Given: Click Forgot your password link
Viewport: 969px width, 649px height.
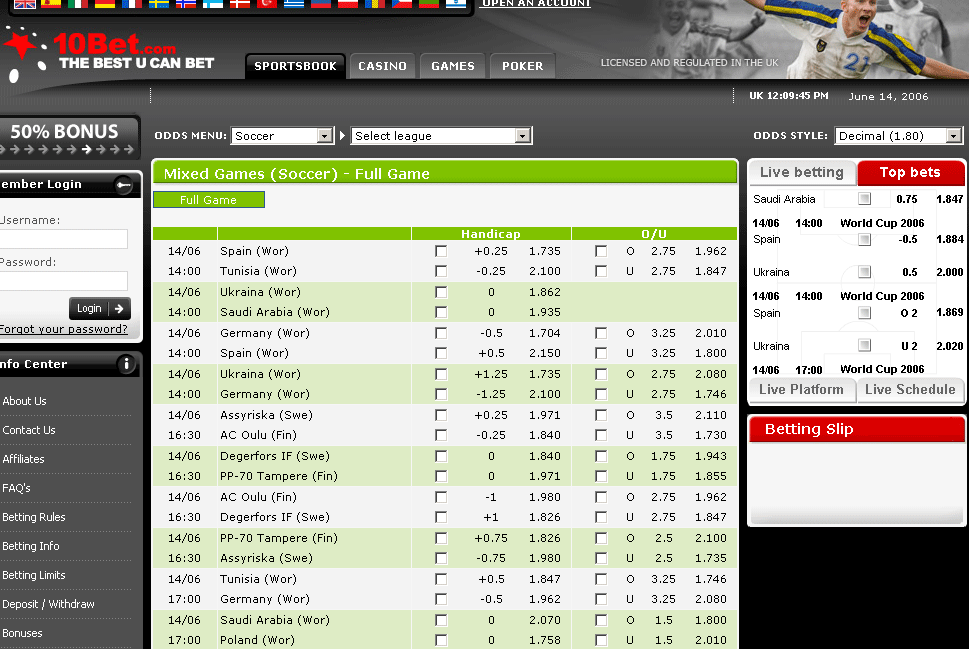Looking at the screenshot, I should tap(64, 329).
